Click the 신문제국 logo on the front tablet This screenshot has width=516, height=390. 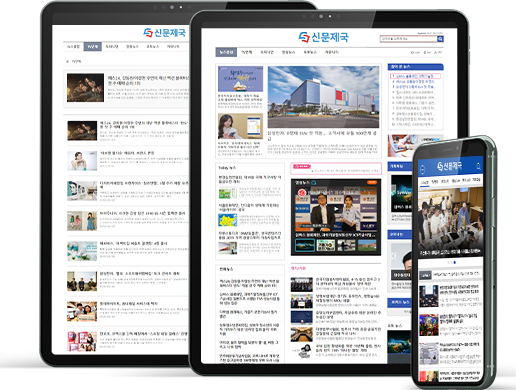click(x=323, y=37)
